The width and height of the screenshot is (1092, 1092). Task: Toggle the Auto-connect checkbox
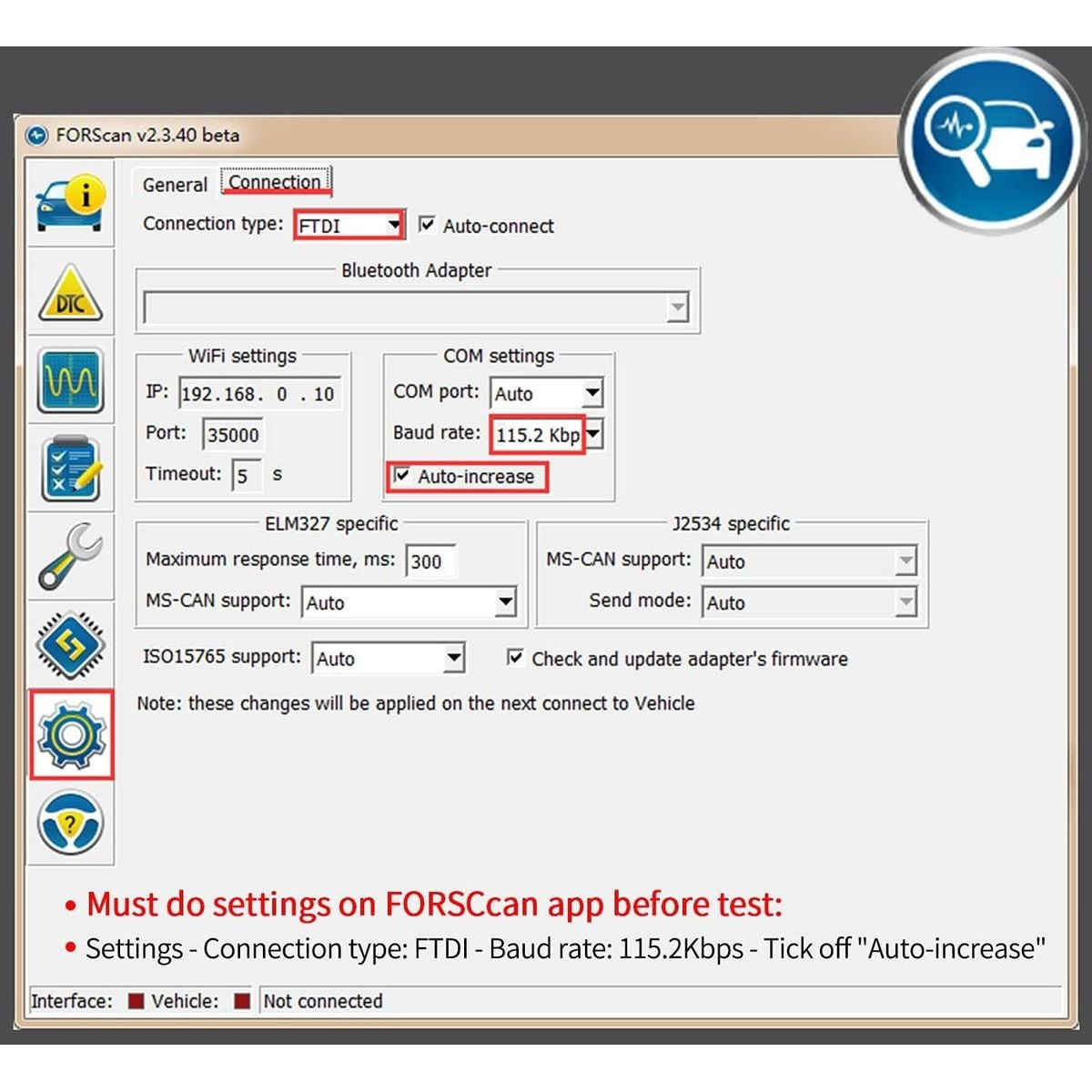tap(427, 225)
